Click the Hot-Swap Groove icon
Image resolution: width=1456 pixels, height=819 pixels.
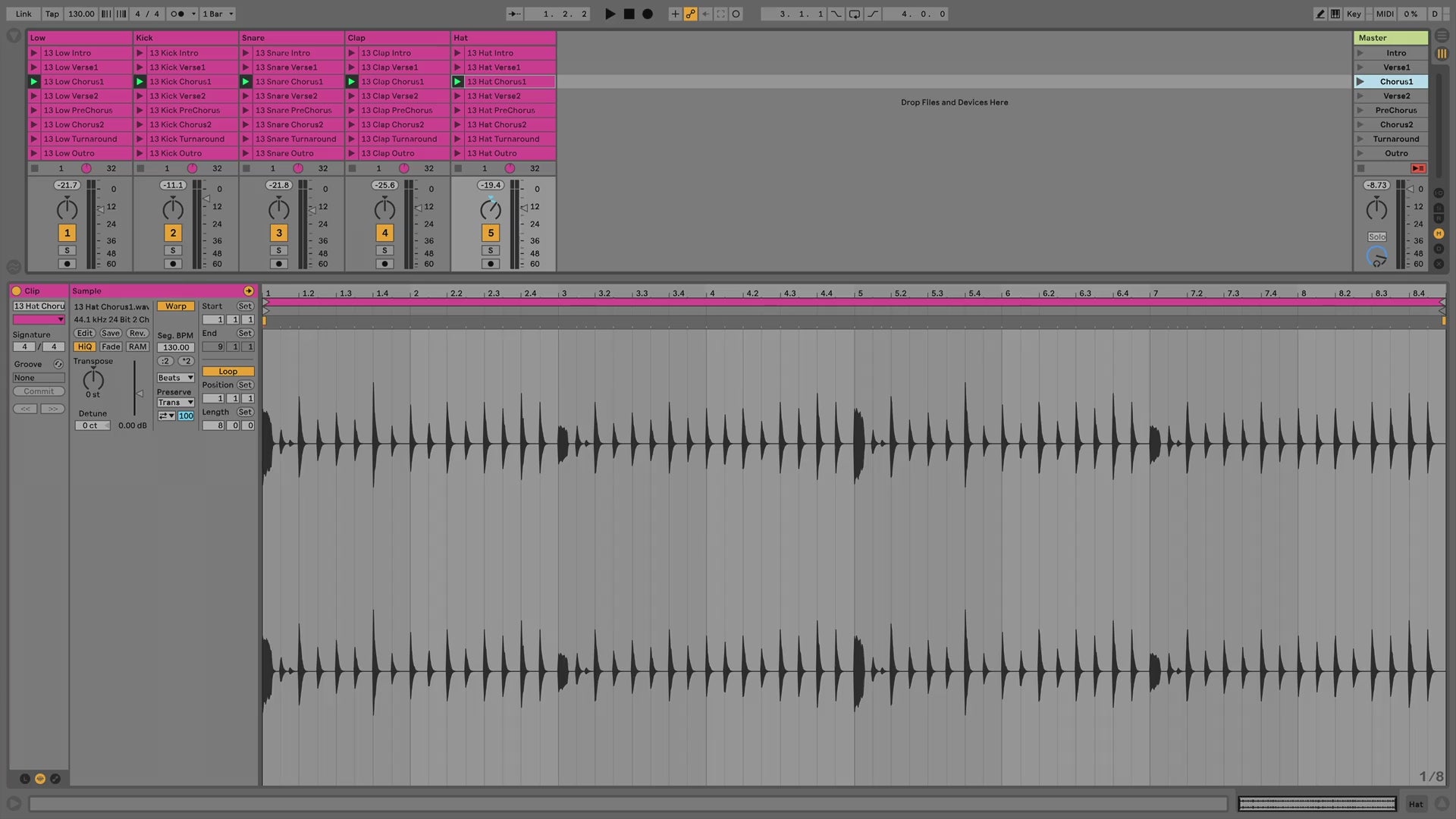[58, 365]
